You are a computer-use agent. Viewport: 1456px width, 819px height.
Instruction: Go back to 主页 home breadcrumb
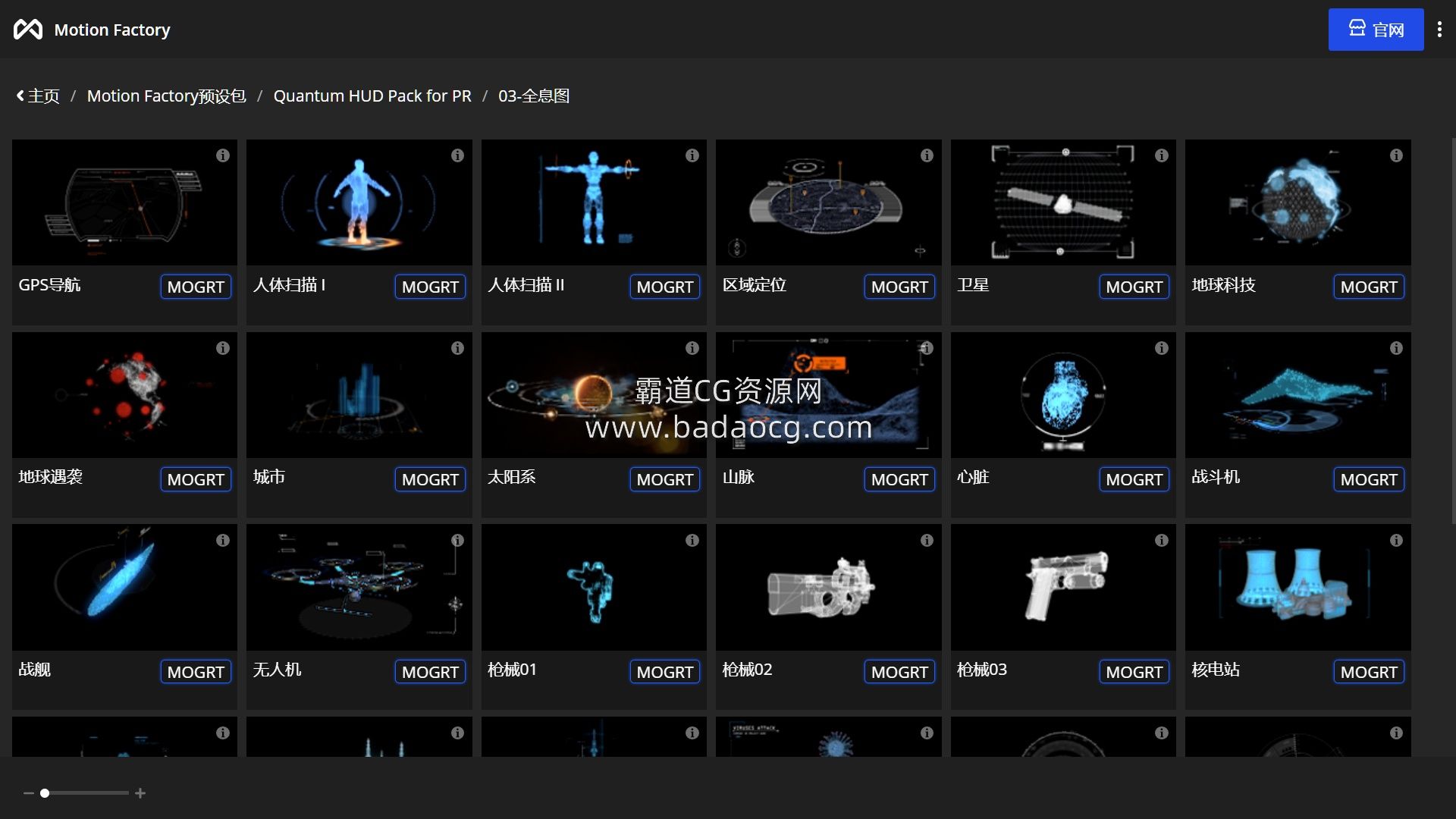point(38,96)
